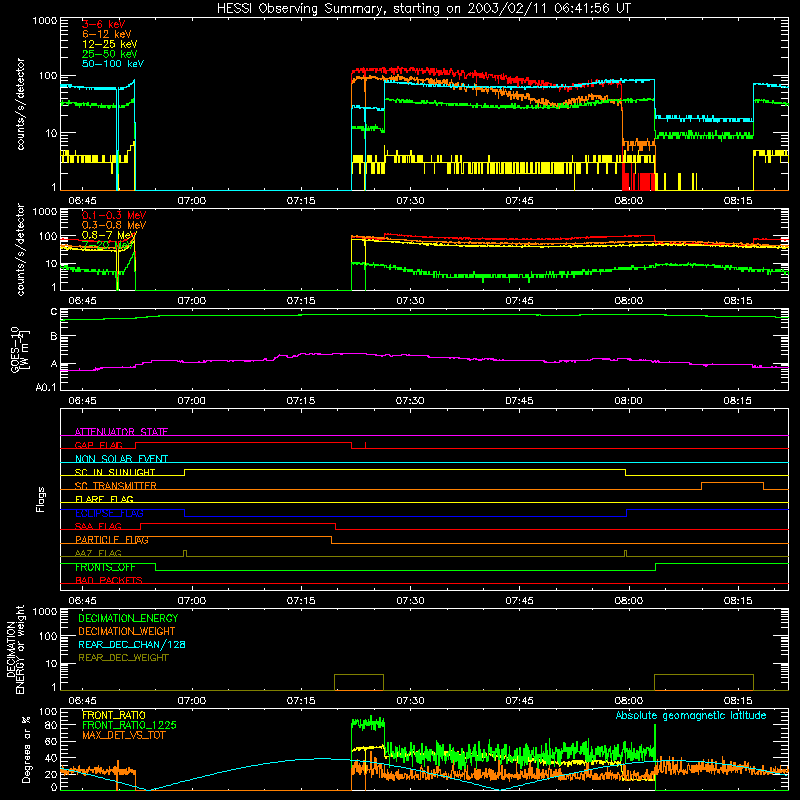Click the GOES class C tick label
The image size is (800, 800).
click(x=54, y=311)
